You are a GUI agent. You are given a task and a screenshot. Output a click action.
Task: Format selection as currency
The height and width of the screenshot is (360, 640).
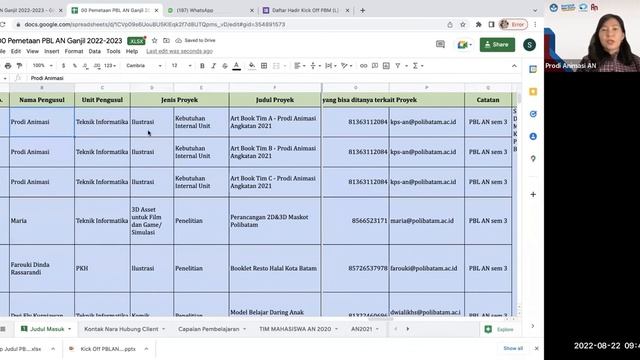click(63, 66)
